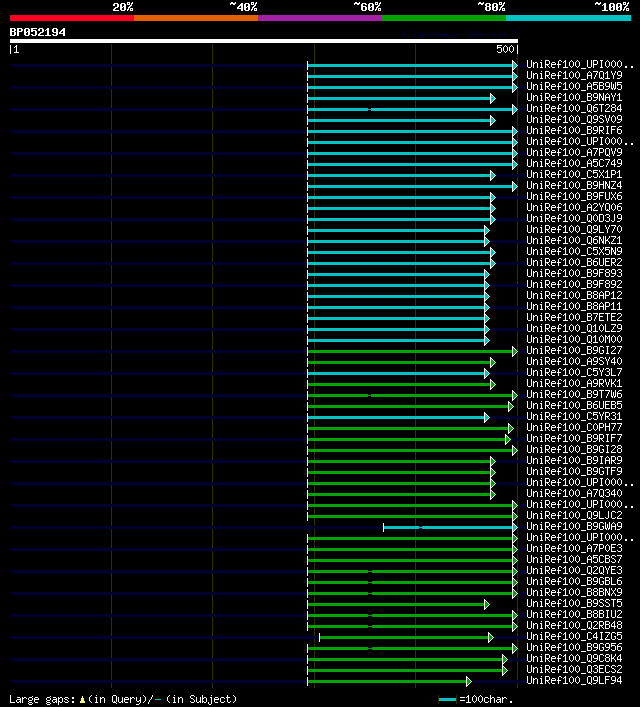Image resolution: width=640 pixels, height=707 pixels.
Task: Click the arrowhead ending the UniRef100_B9RIF7 bar
Action: coord(508,440)
